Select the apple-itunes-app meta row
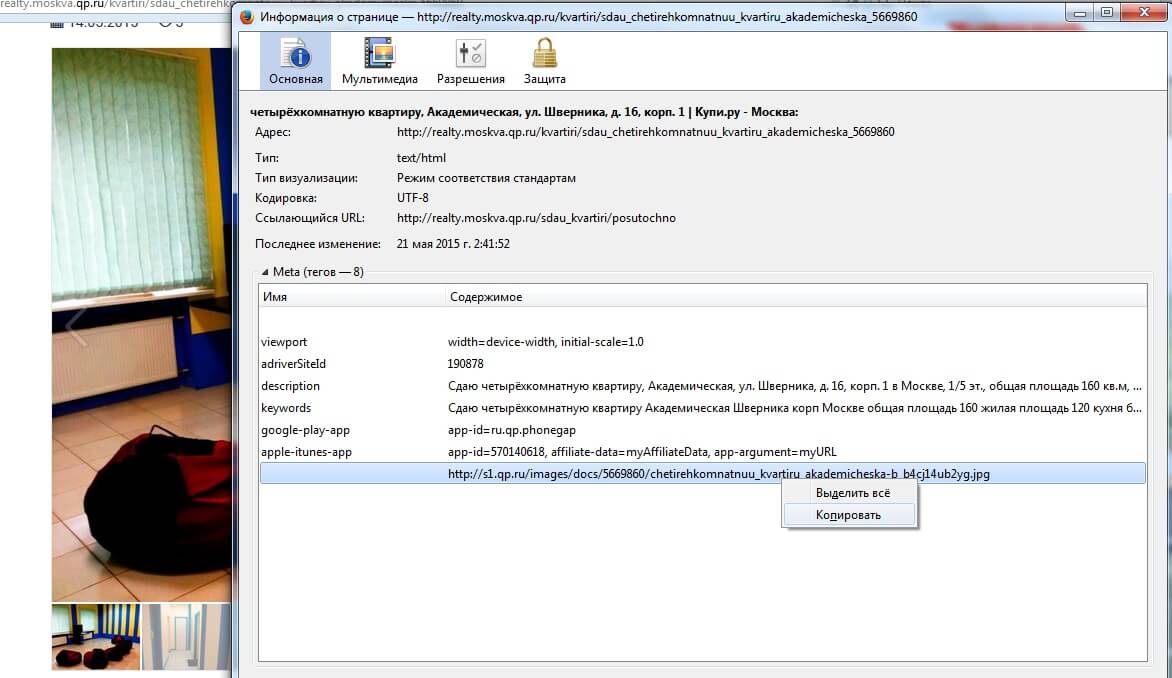 pyautogui.click(x=703, y=452)
